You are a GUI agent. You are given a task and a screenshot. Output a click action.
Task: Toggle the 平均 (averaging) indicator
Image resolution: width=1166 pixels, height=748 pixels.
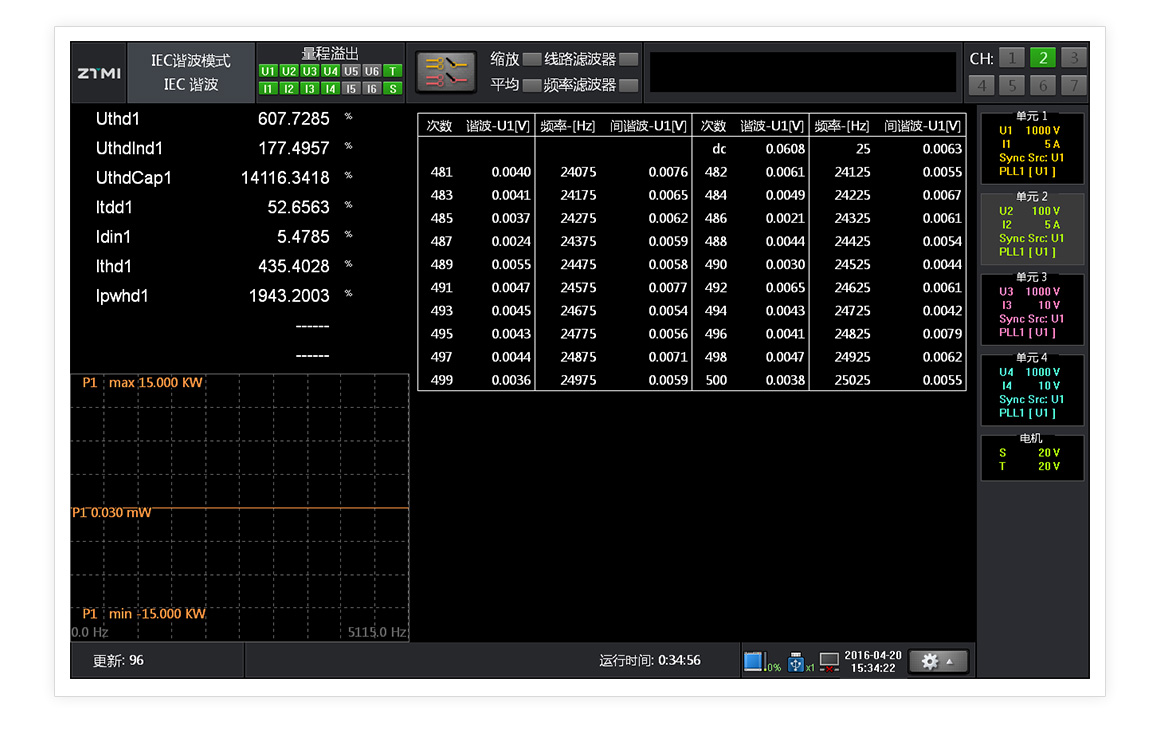pyautogui.click(x=531, y=86)
